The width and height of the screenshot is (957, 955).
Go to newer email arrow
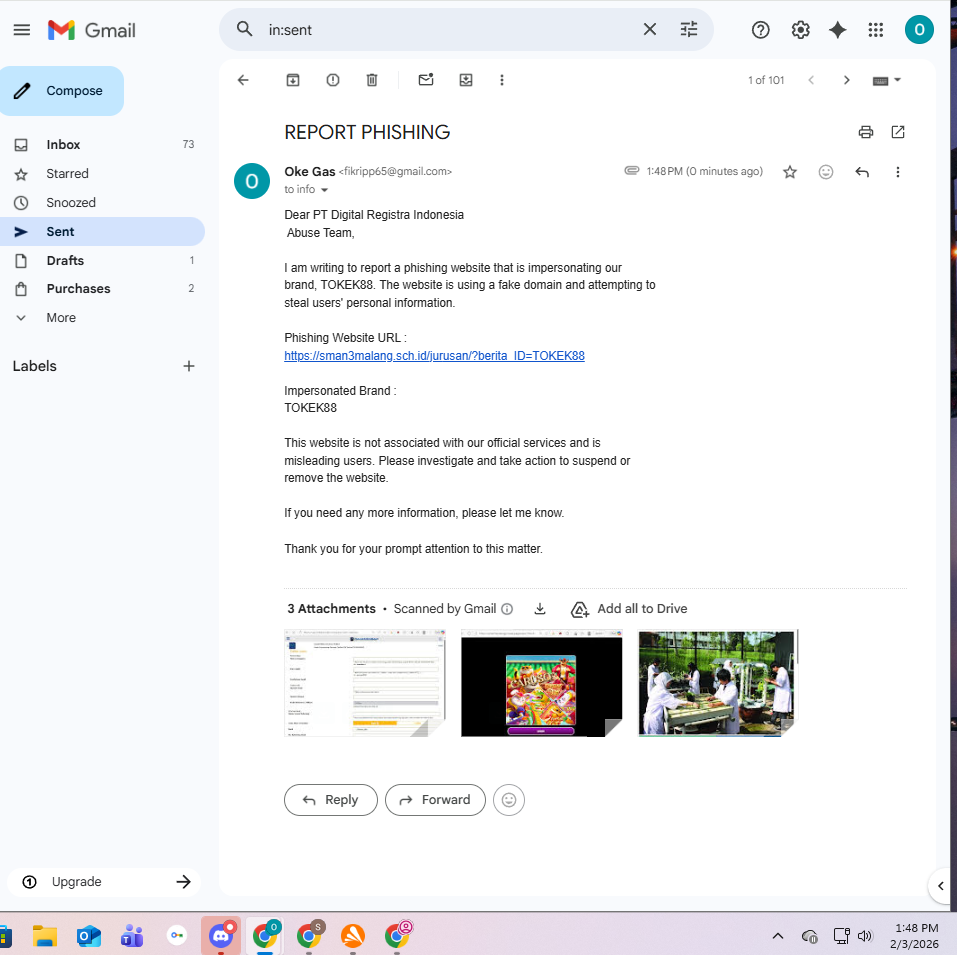tap(811, 80)
